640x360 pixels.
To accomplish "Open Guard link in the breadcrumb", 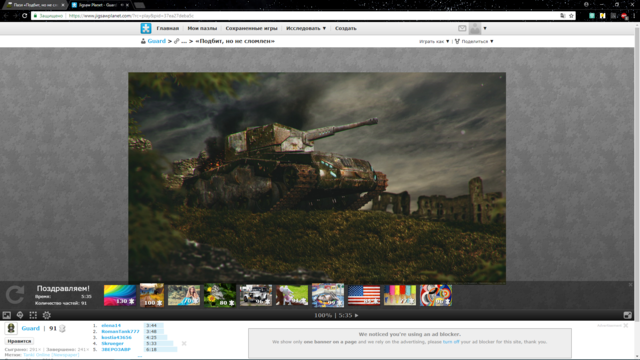I will click(157, 41).
